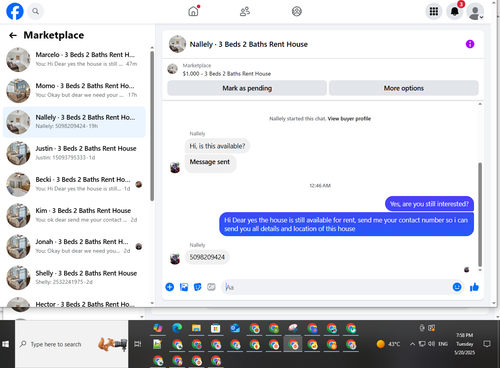
Task: Click the back arrow beside Marketplace
Action: tap(13, 35)
